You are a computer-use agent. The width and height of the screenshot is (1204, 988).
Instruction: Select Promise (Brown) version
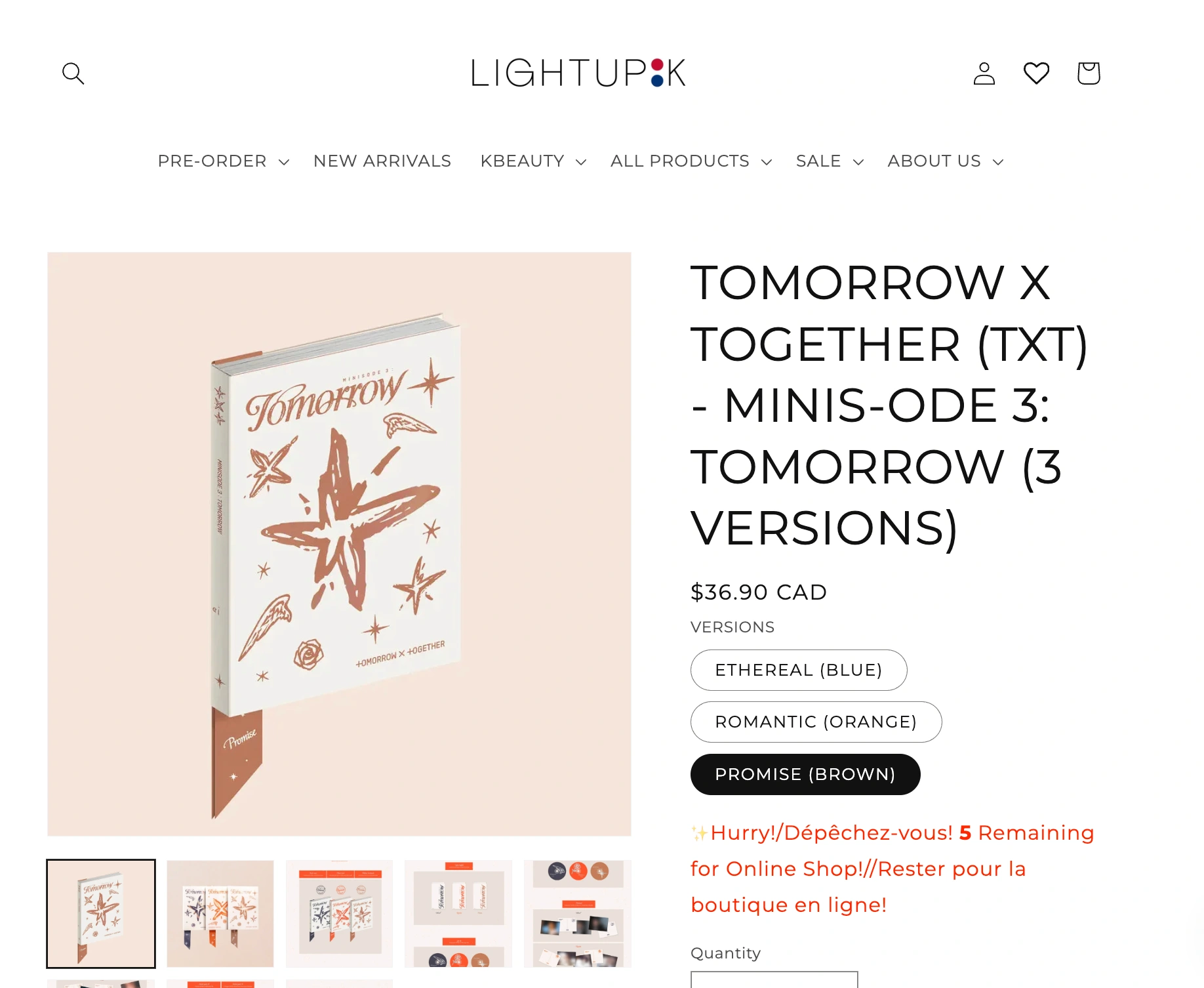(805, 774)
